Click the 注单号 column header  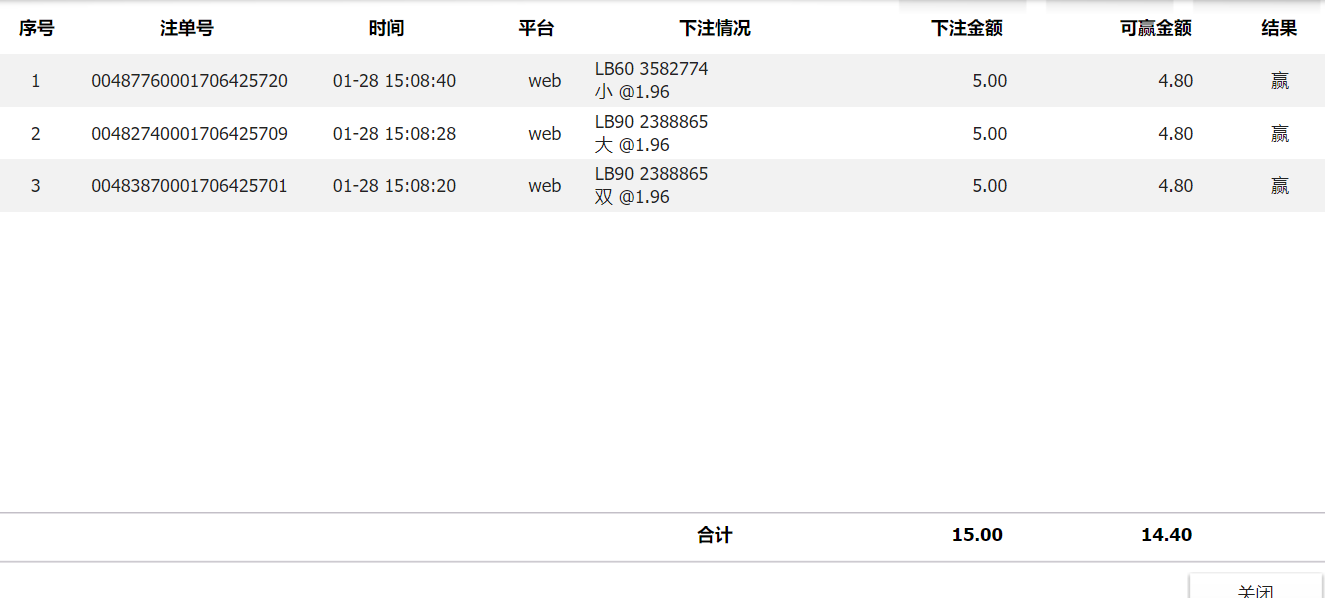[x=187, y=29]
